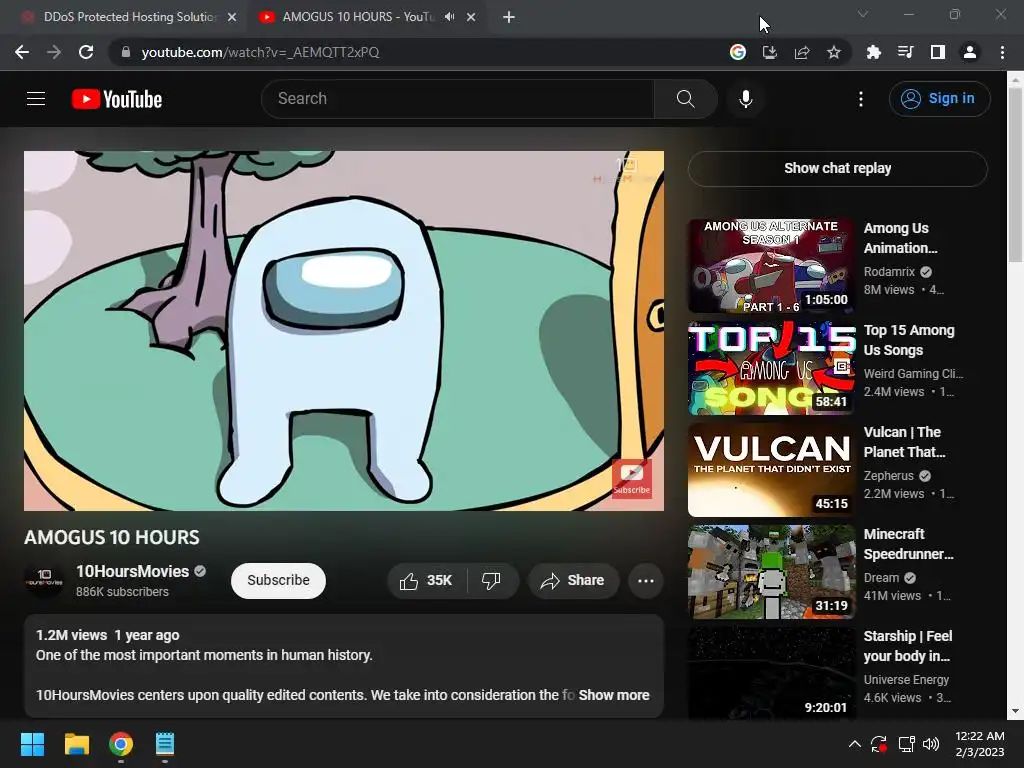Open clock showing 12:22 AM
The height and width of the screenshot is (768, 1024).
(x=980, y=744)
